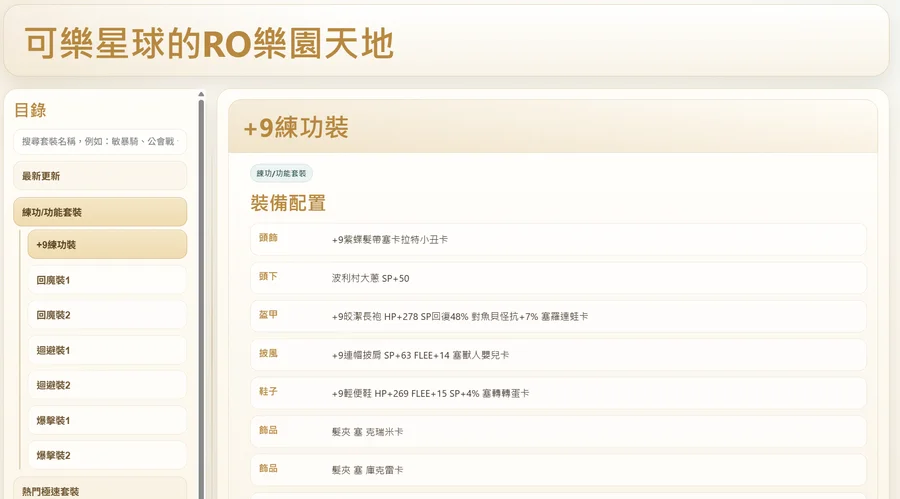This screenshot has width=900, height=499.
Task: Click the 飾品 克瑞米卡 row
Action: click(x=557, y=431)
